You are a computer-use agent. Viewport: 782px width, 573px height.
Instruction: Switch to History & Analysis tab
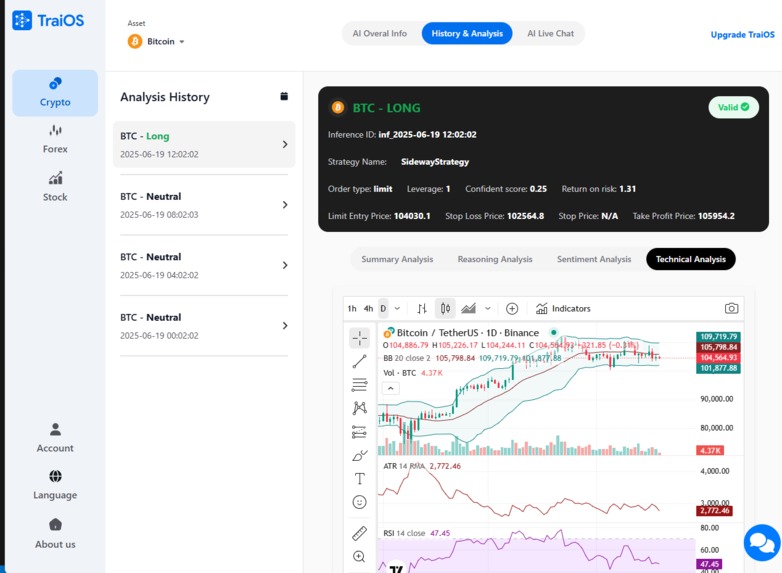click(467, 33)
